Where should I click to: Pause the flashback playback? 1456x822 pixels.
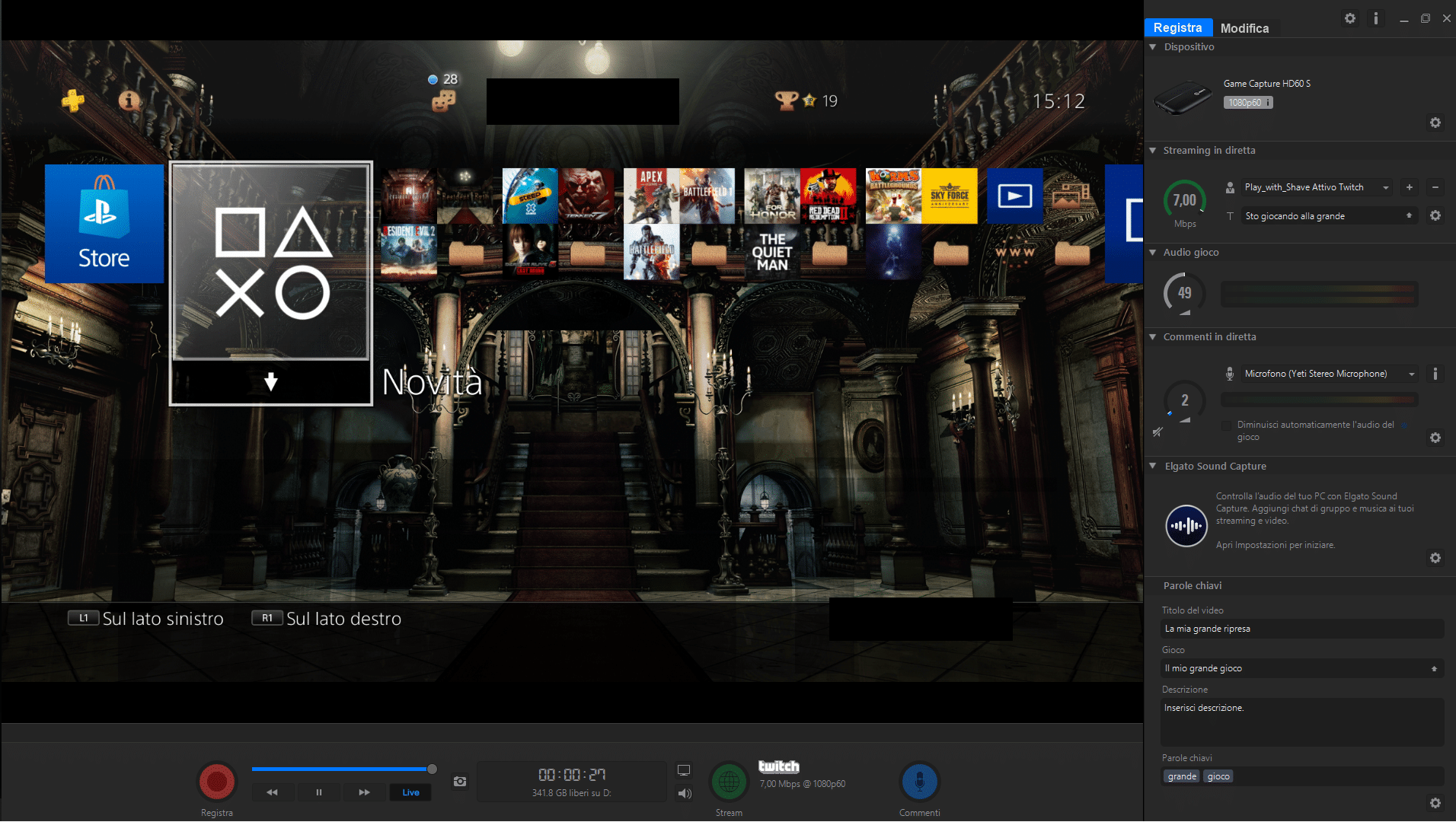318,792
